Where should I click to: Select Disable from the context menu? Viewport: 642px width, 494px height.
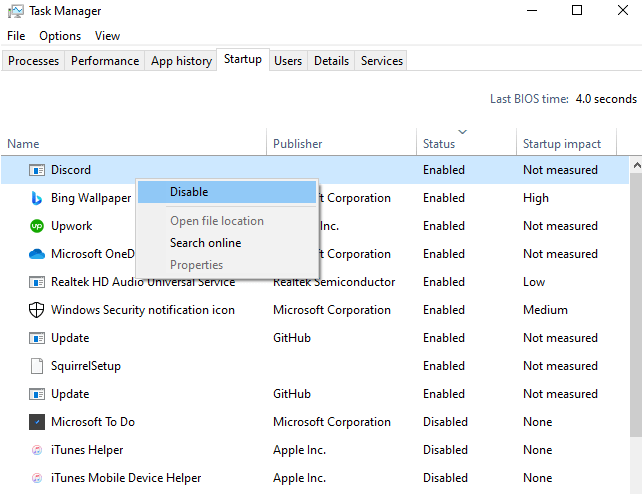tap(189, 192)
